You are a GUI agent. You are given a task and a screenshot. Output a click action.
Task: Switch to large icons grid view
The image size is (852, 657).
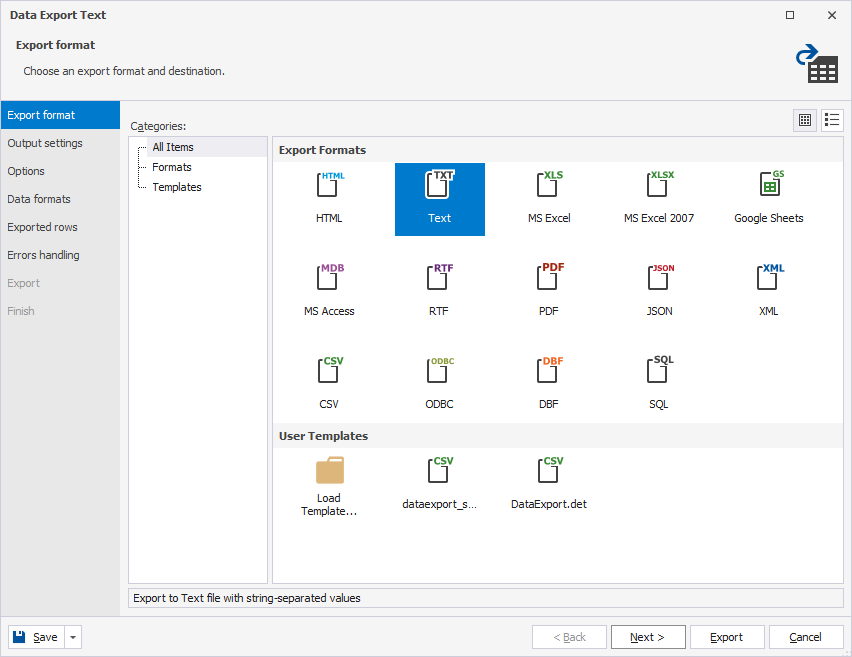(805, 120)
